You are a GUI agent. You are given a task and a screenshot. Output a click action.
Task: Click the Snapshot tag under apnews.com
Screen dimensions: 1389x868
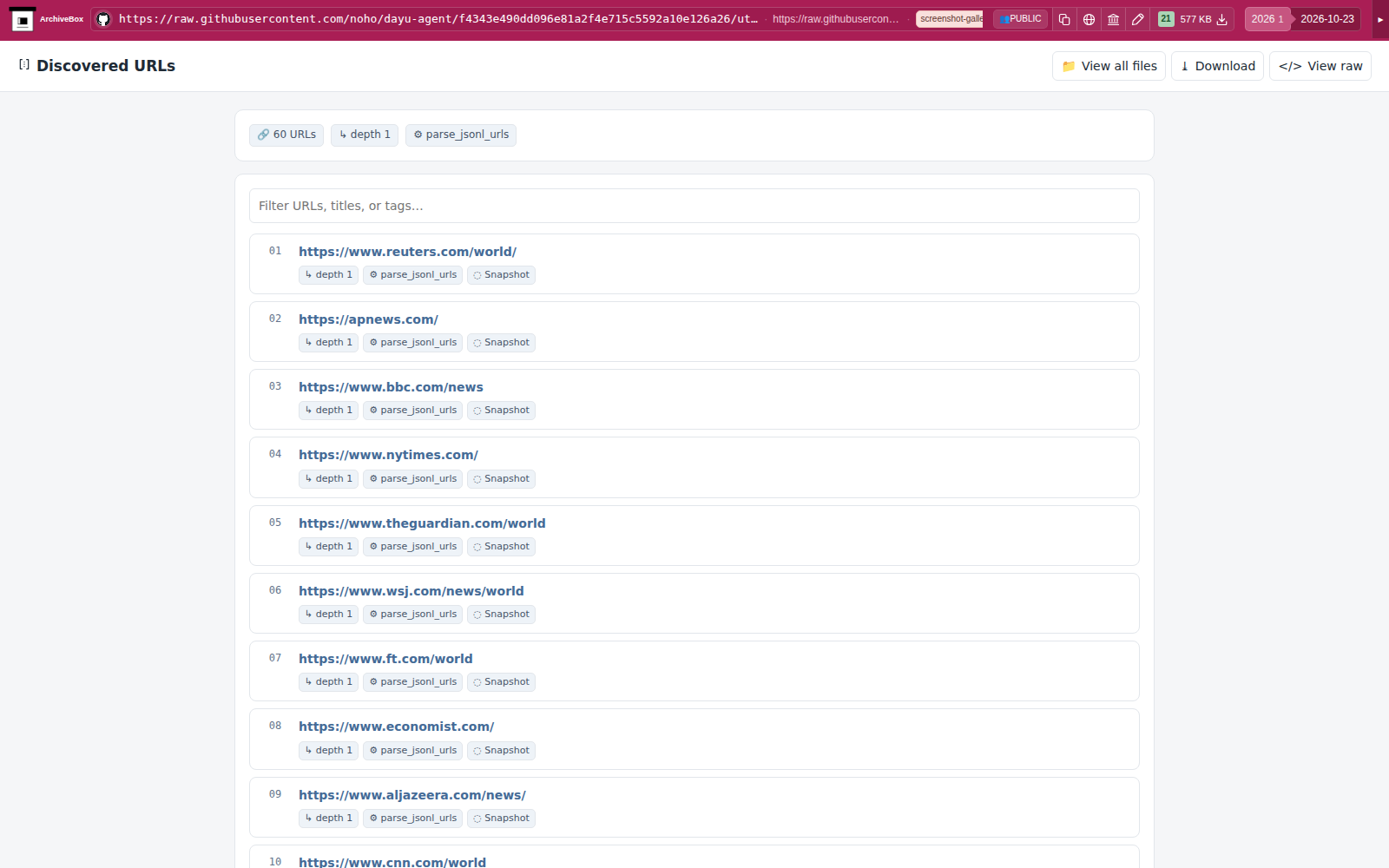pos(501,343)
